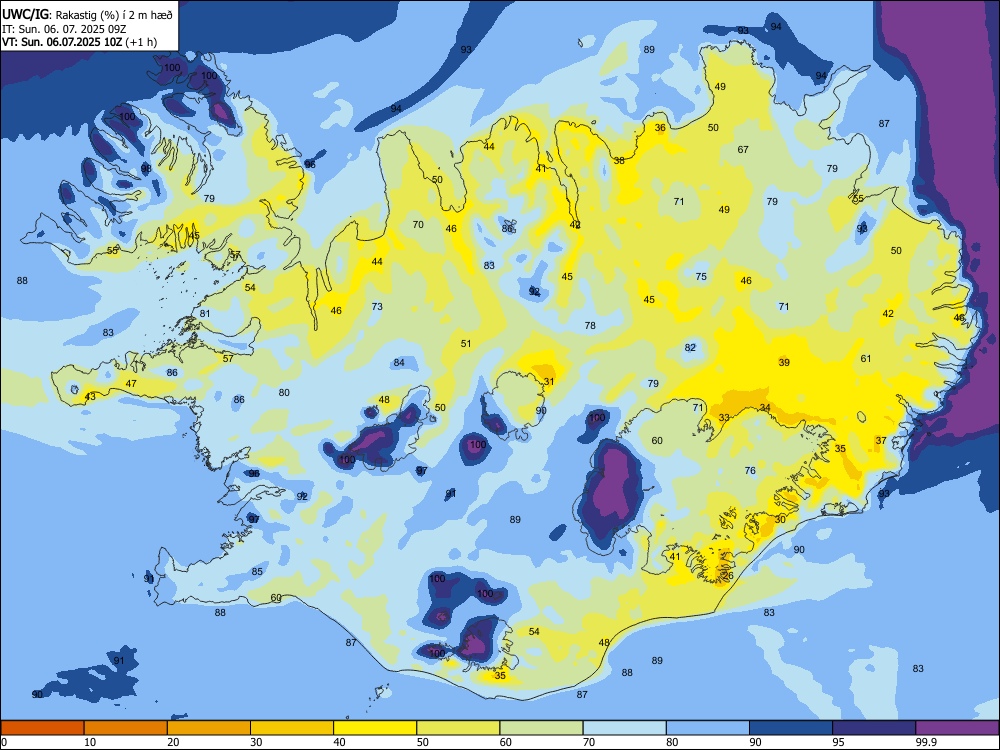Click the map value '37' near the east coast
The width and height of the screenshot is (1000, 750).
tap(881, 441)
